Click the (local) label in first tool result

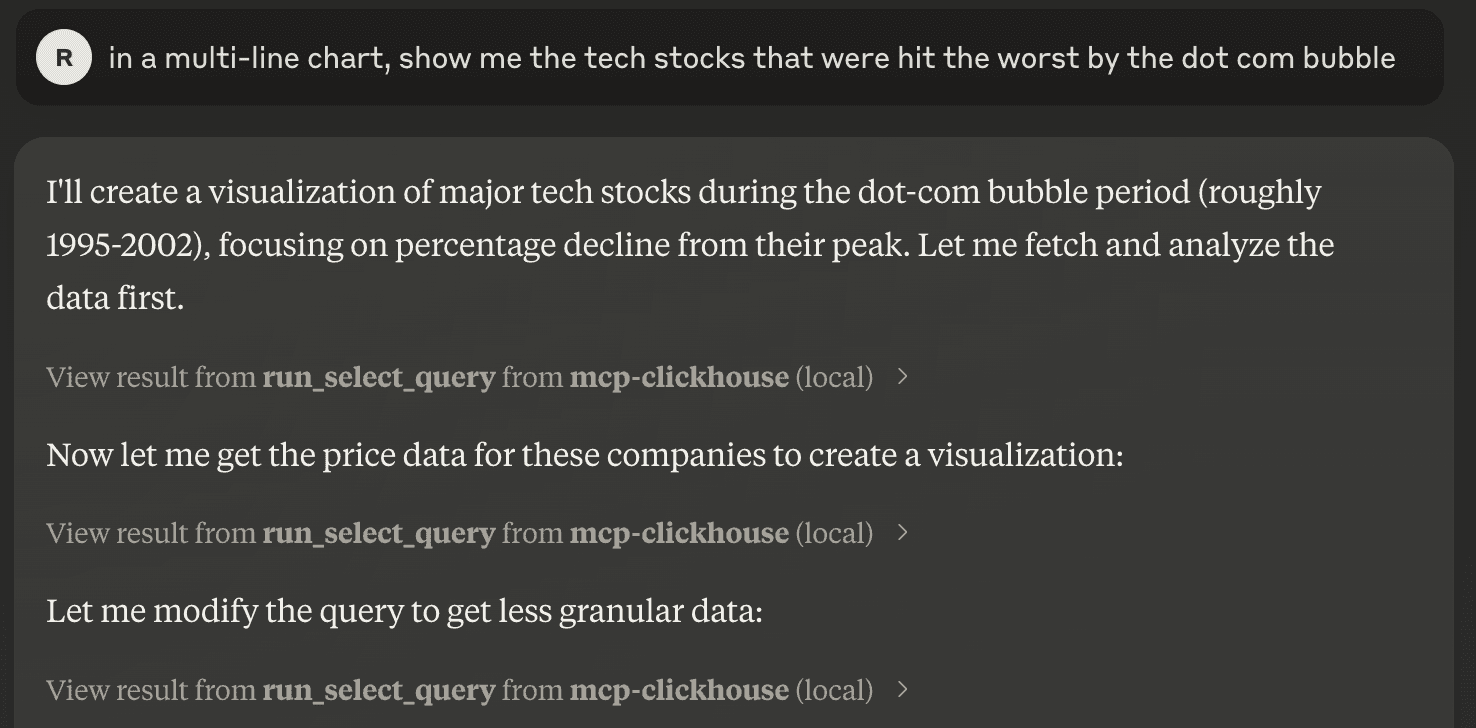pos(834,377)
